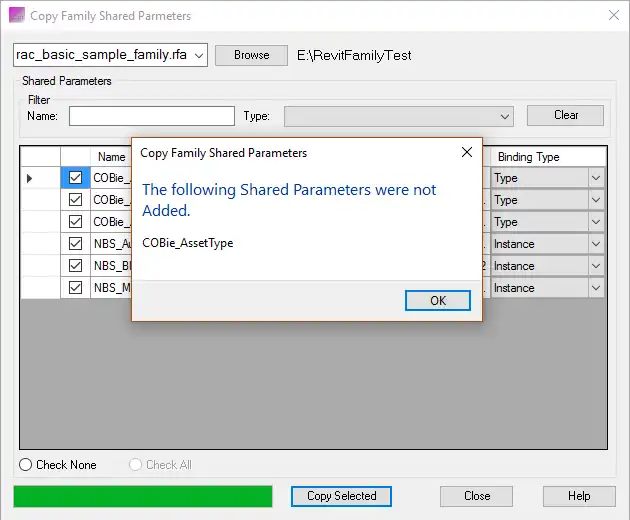Screen dimensions: 630x520
Task: Click the Close button at bottom
Action: pyautogui.click(x=477, y=496)
